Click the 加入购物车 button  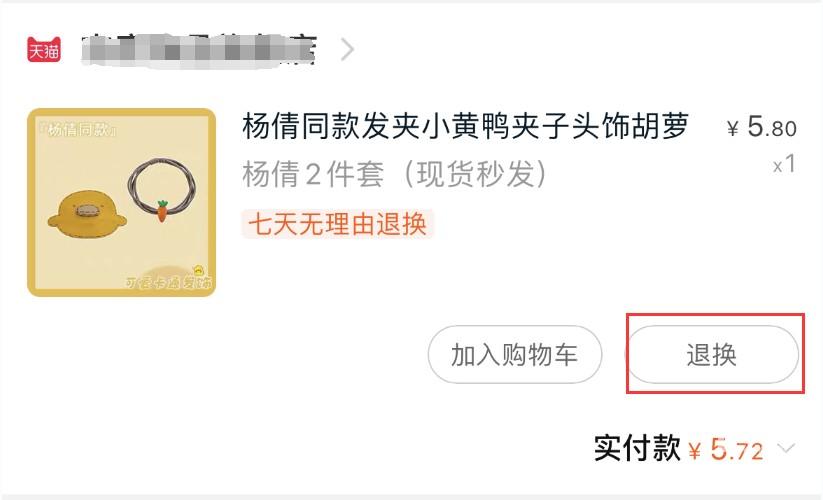[x=515, y=355]
